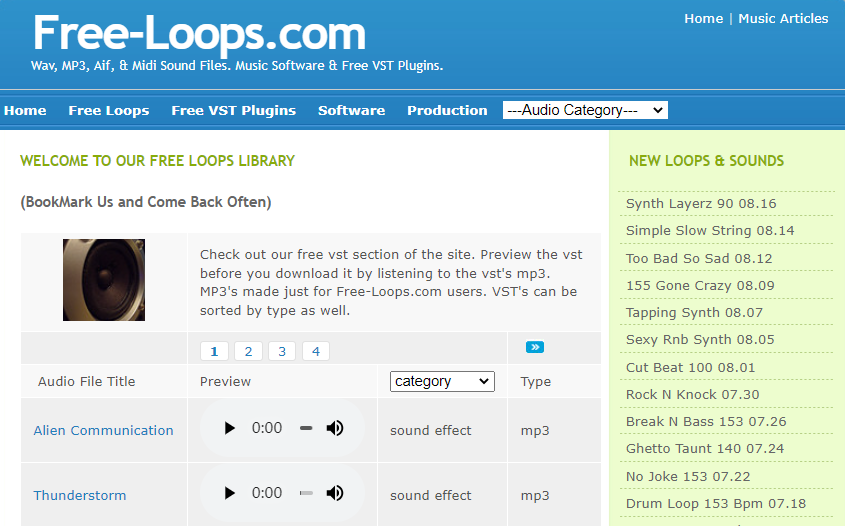
Task: Go to page 3
Action: (x=282, y=351)
